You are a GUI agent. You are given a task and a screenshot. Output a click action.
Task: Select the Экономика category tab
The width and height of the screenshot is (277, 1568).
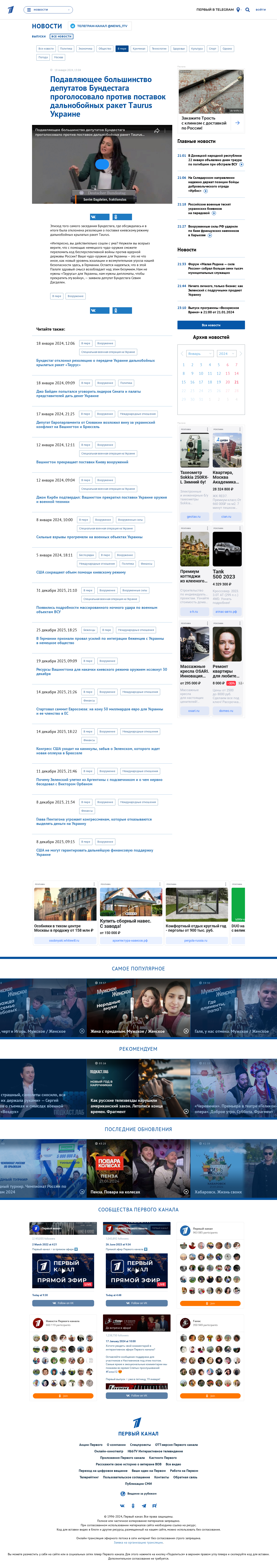click(85, 49)
